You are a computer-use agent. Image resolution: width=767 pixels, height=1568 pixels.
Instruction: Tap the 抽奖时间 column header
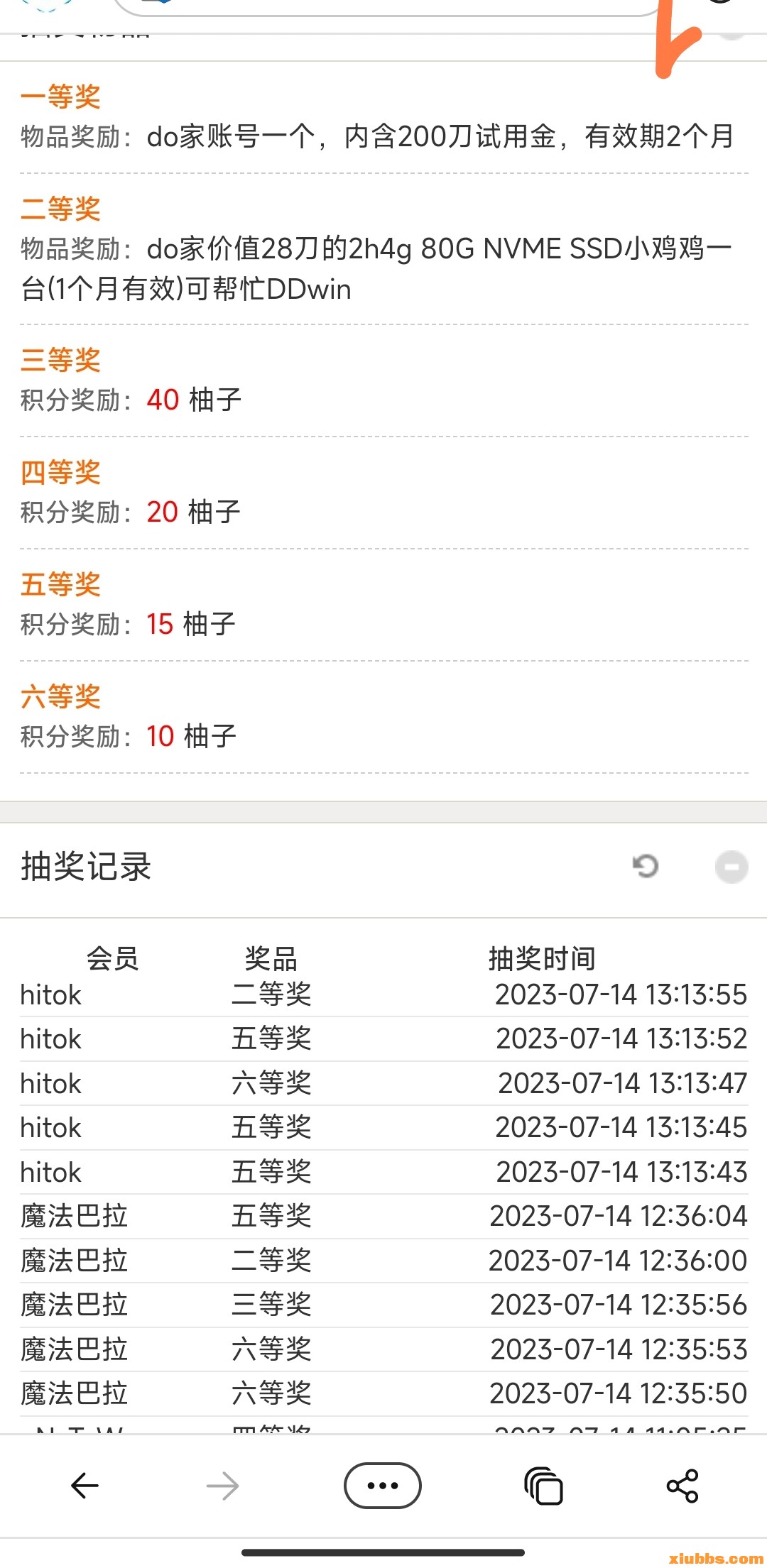tap(542, 958)
